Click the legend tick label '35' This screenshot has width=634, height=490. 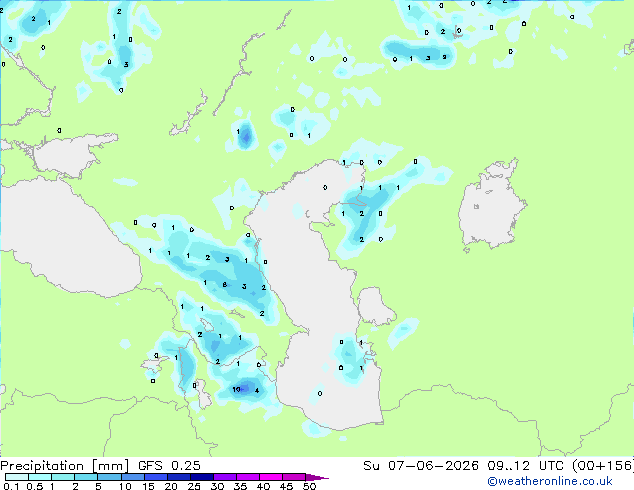click(x=240, y=486)
